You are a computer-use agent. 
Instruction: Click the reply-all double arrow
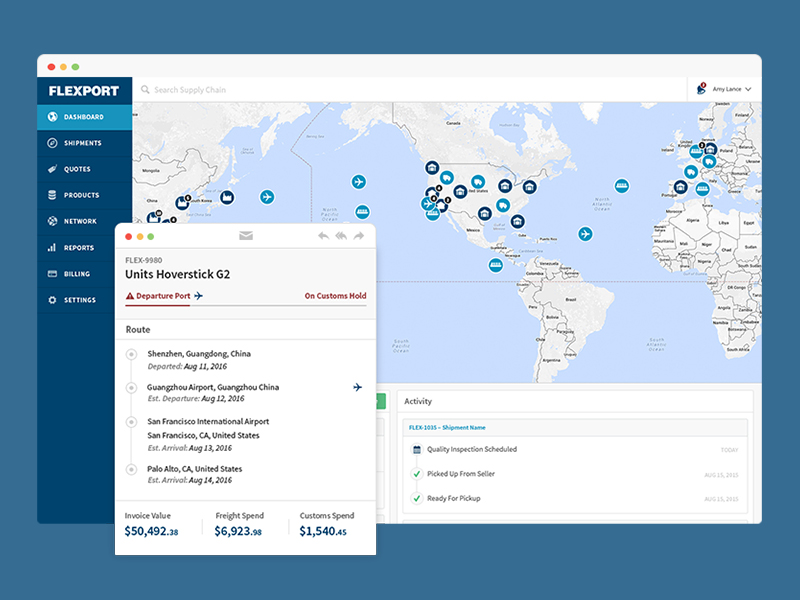tap(341, 236)
